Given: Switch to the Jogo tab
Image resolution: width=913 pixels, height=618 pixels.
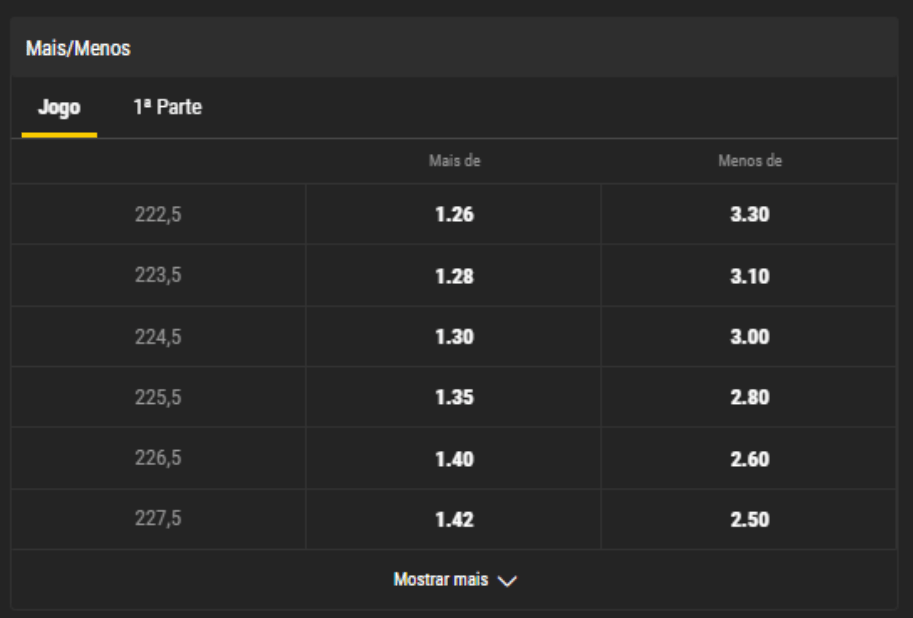Looking at the screenshot, I should tap(59, 108).
